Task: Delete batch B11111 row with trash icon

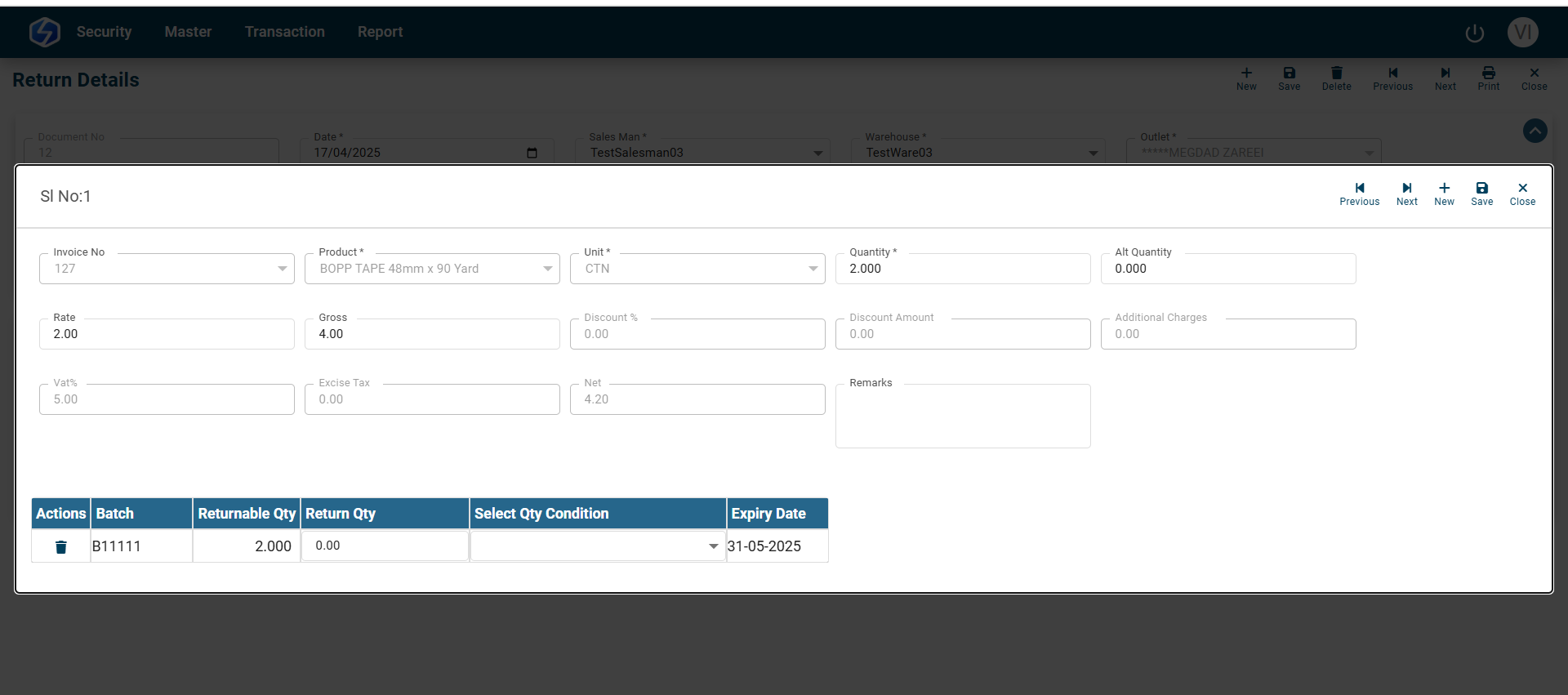Action: point(61,546)
